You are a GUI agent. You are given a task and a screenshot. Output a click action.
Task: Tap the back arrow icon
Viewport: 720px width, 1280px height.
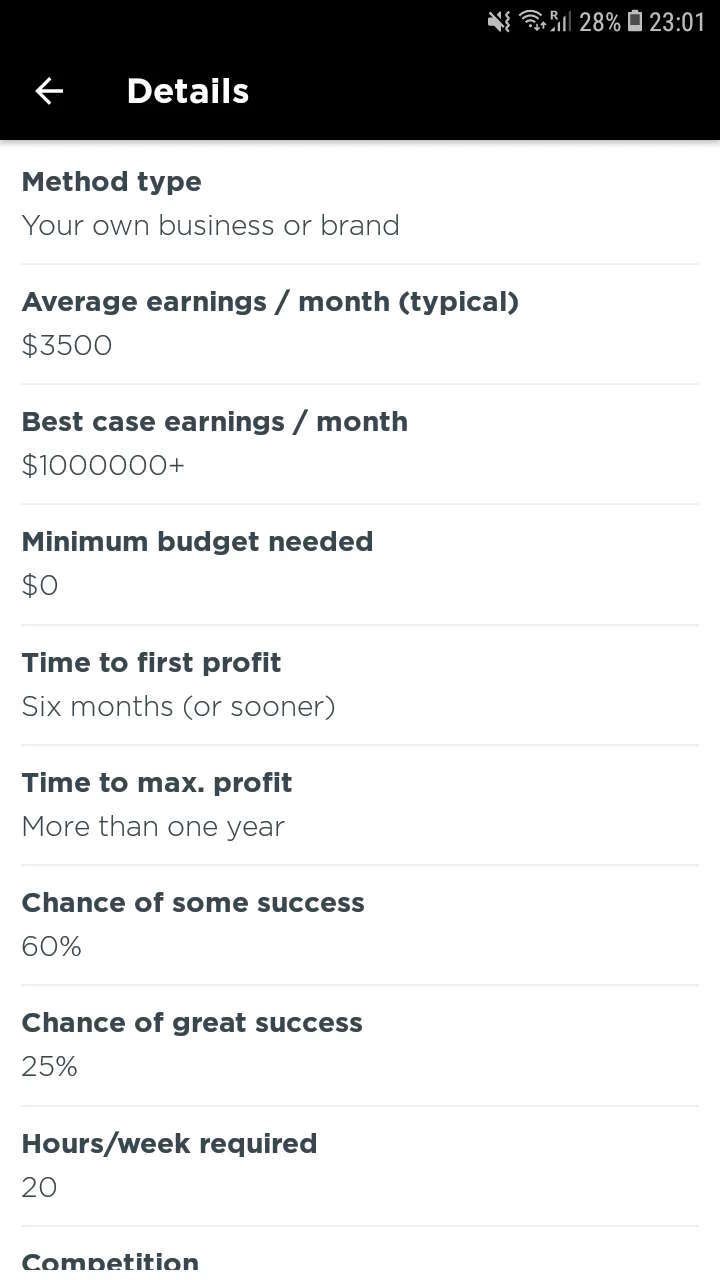pyautogui.click(x=49, y=91)
